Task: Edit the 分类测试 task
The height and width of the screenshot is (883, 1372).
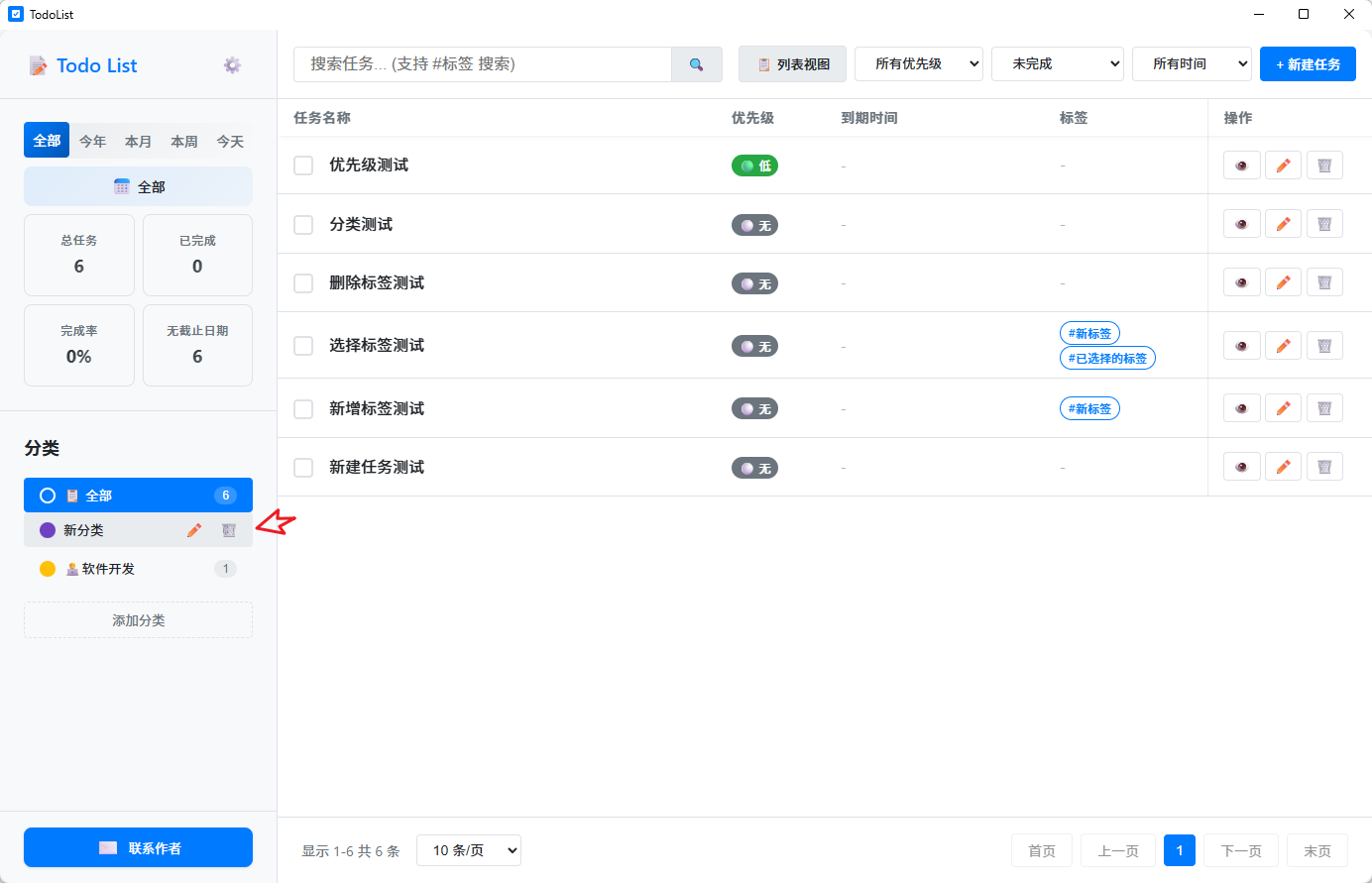Action: click(1283, 224)
